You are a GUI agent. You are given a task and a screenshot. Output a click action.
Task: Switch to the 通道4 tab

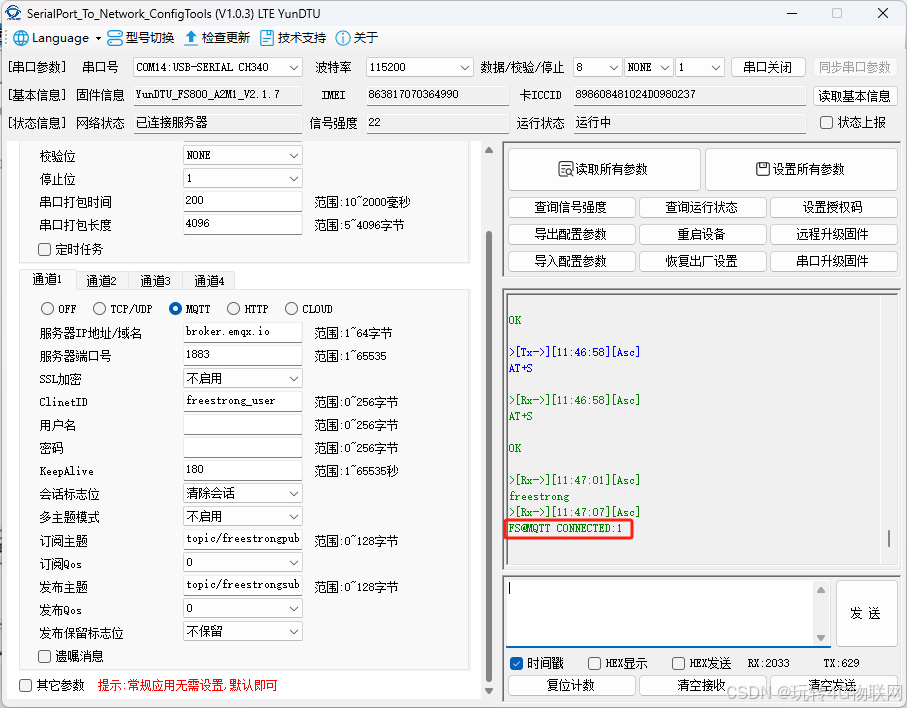click(x=208, y=281)
